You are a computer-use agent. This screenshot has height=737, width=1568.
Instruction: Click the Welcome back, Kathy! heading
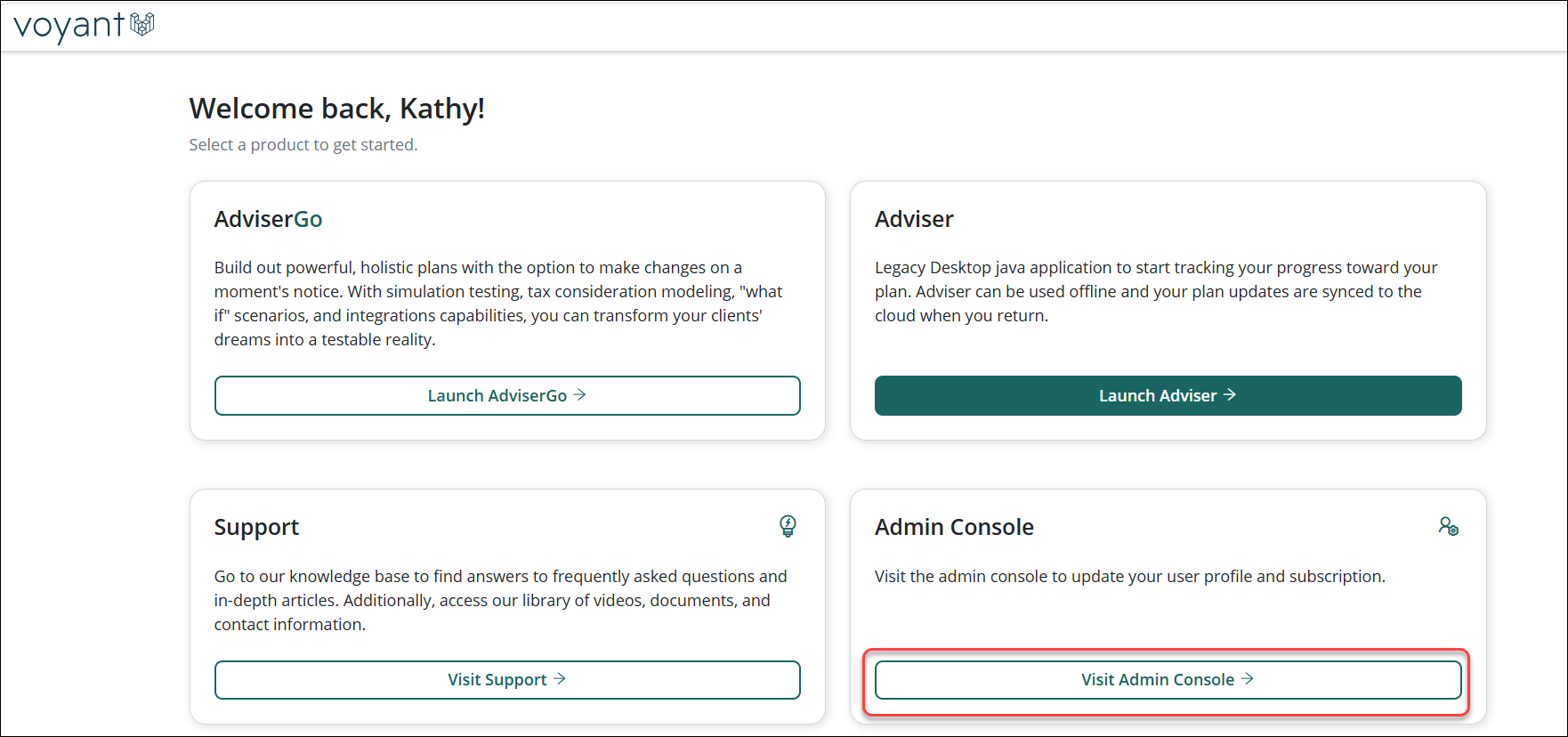click(337, 109)
